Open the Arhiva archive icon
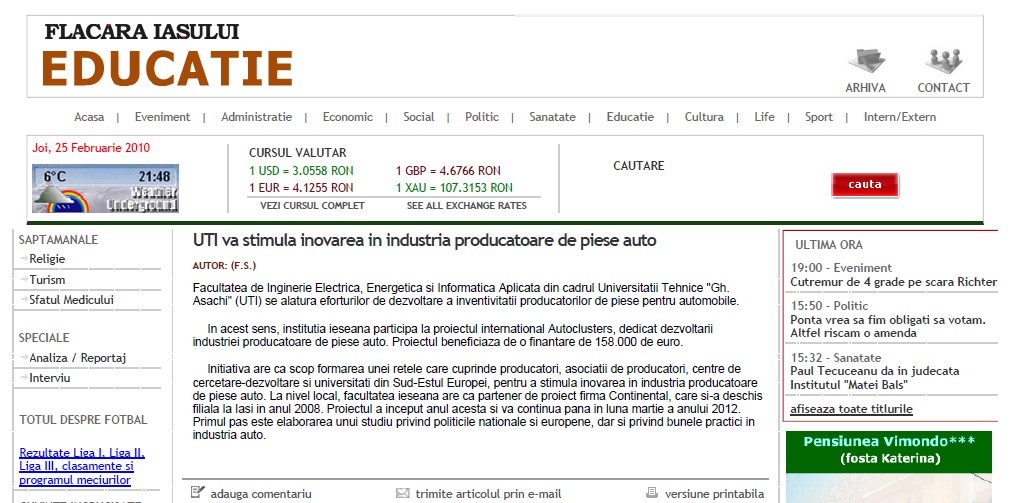The width and height of the screenshot is (1012, 503). 865,61
